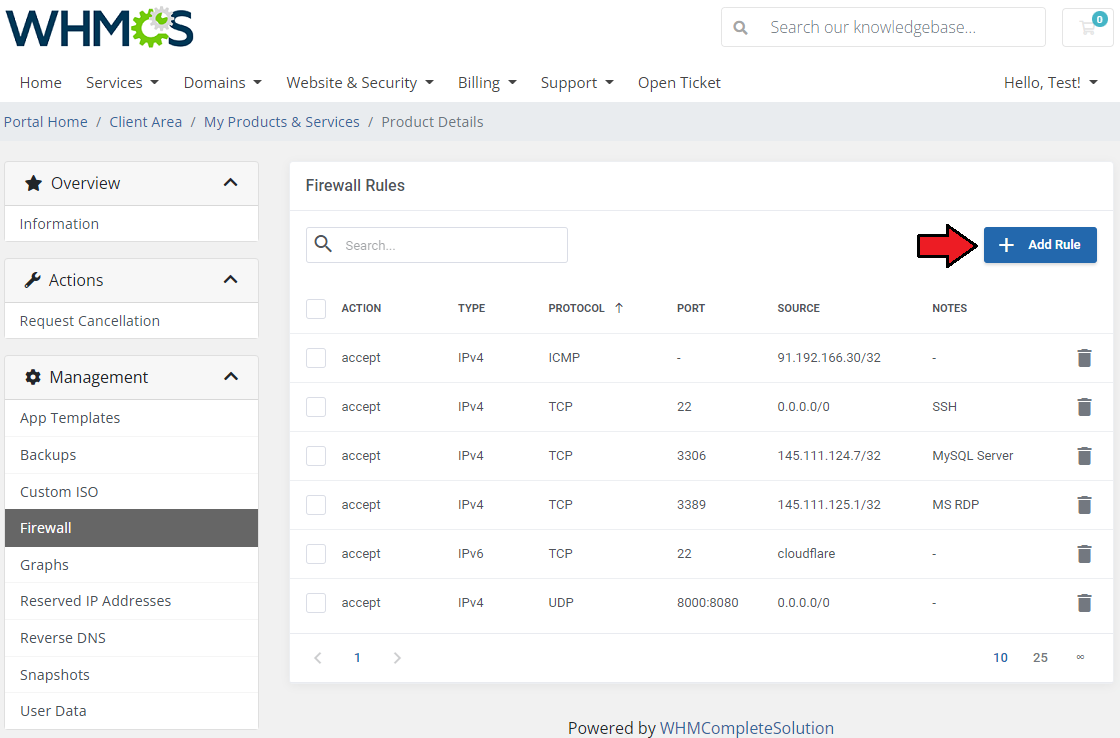Image resolution: width=1120 pixels, height=738 pixels.
Task: Click the WHMCS logo
Action: pos(99,27)
